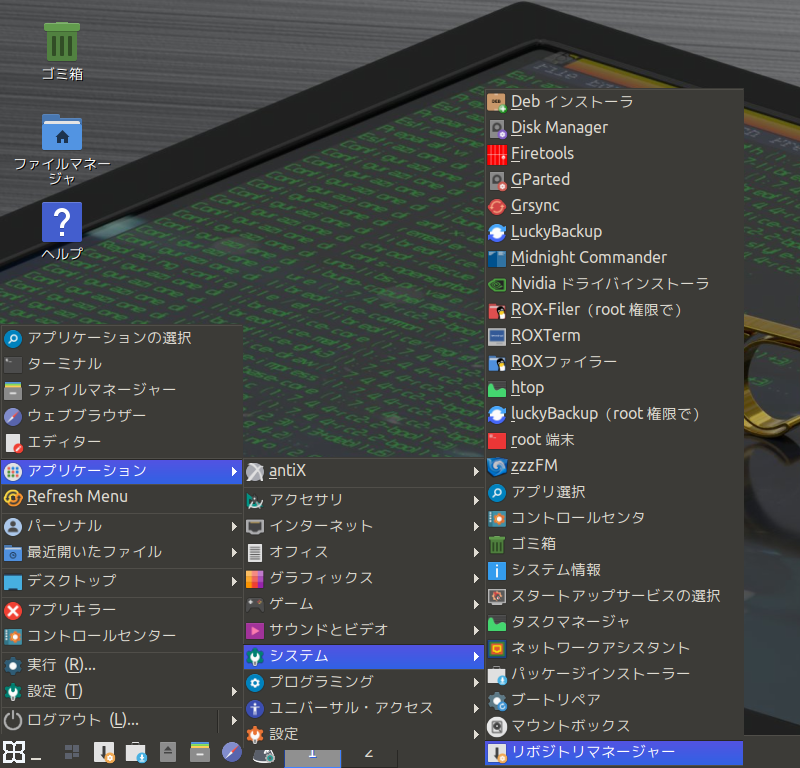Launch ウェブブラウザー from main menu

coord(121,416)
